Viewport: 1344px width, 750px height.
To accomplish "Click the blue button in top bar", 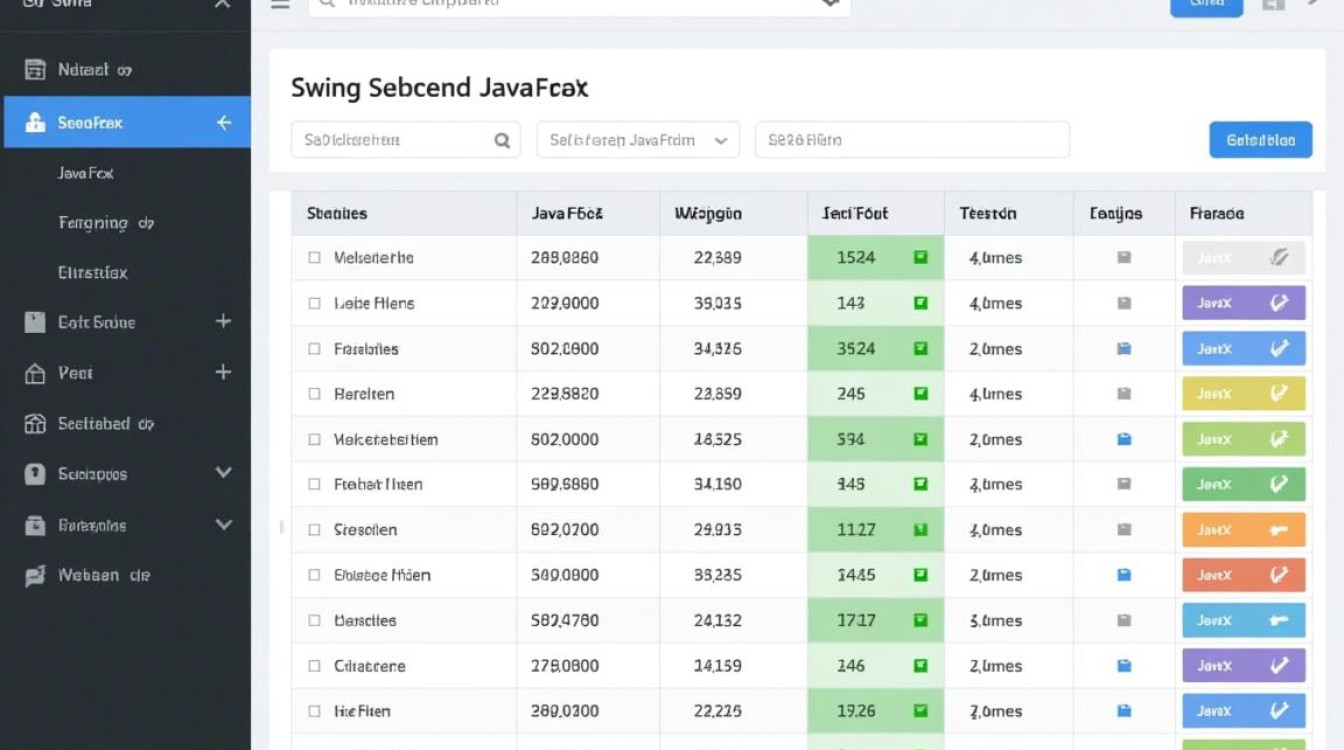I will 1206,5.
